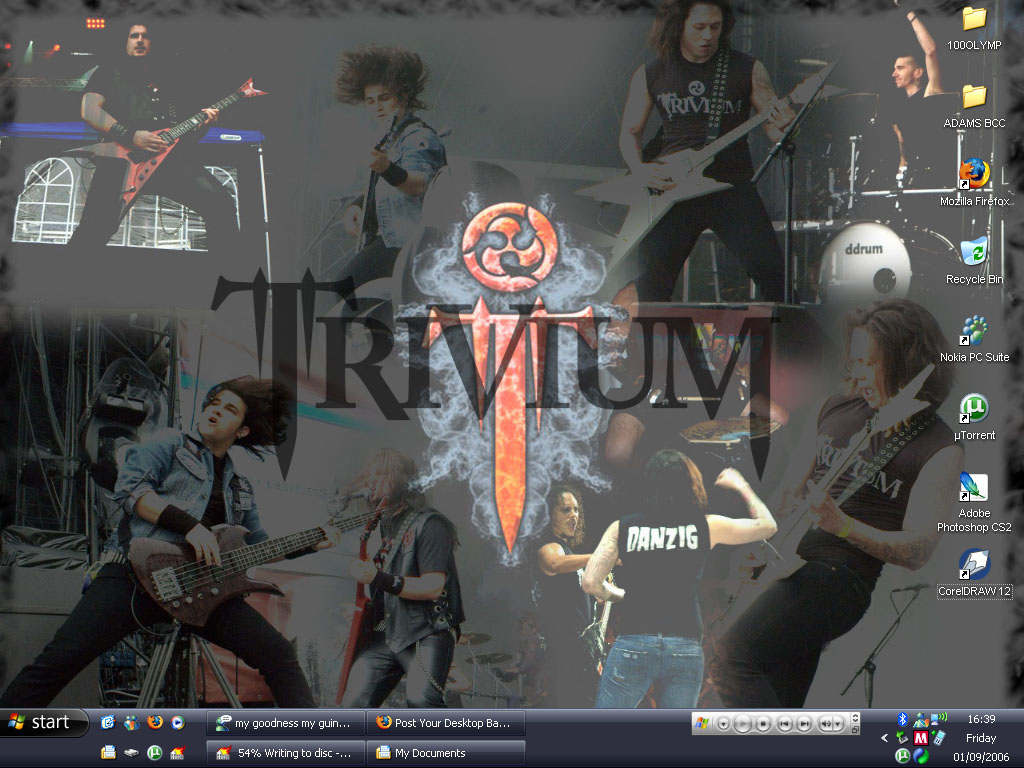Launch Windows Media Player from Quick Launch

click(178, 722)
